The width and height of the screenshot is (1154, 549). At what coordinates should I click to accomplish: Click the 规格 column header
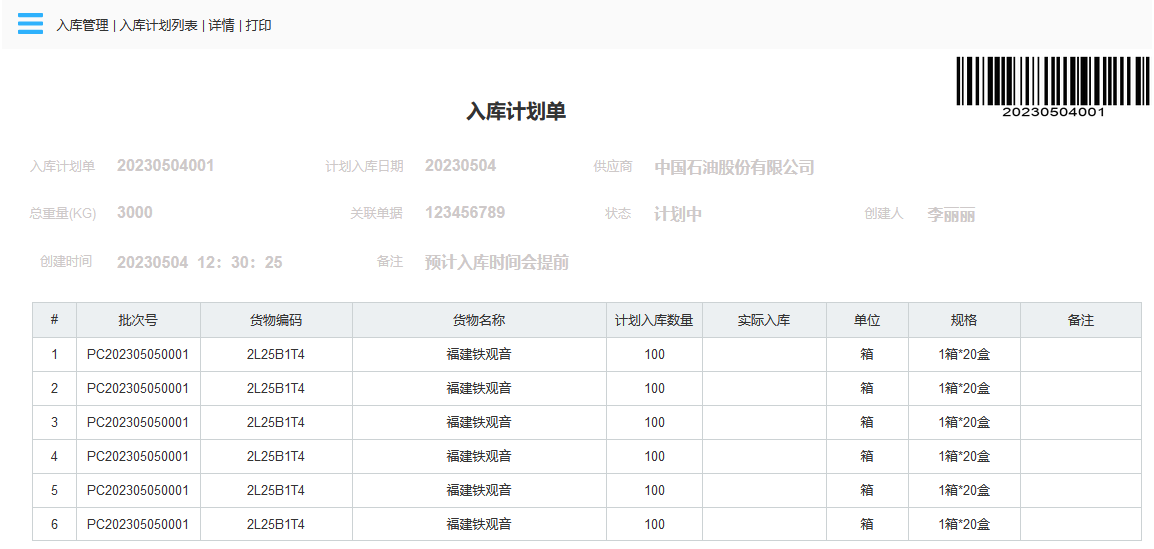click(x=964, y=320)
